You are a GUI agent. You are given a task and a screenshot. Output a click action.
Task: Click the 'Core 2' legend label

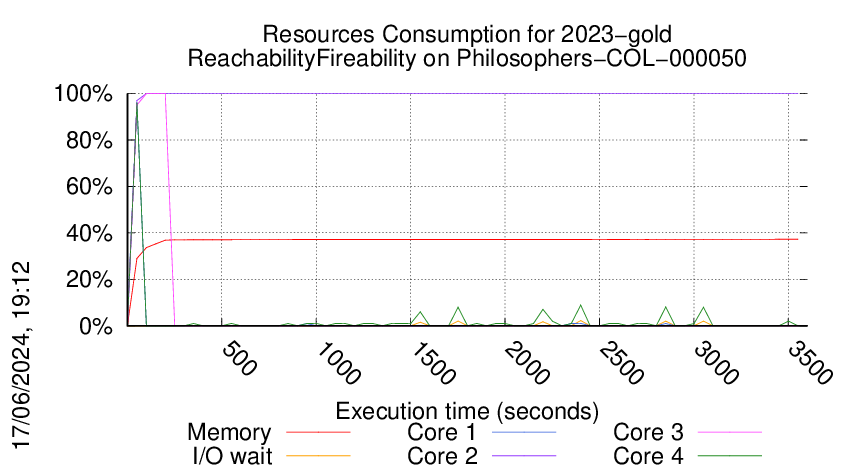(442, 456)
